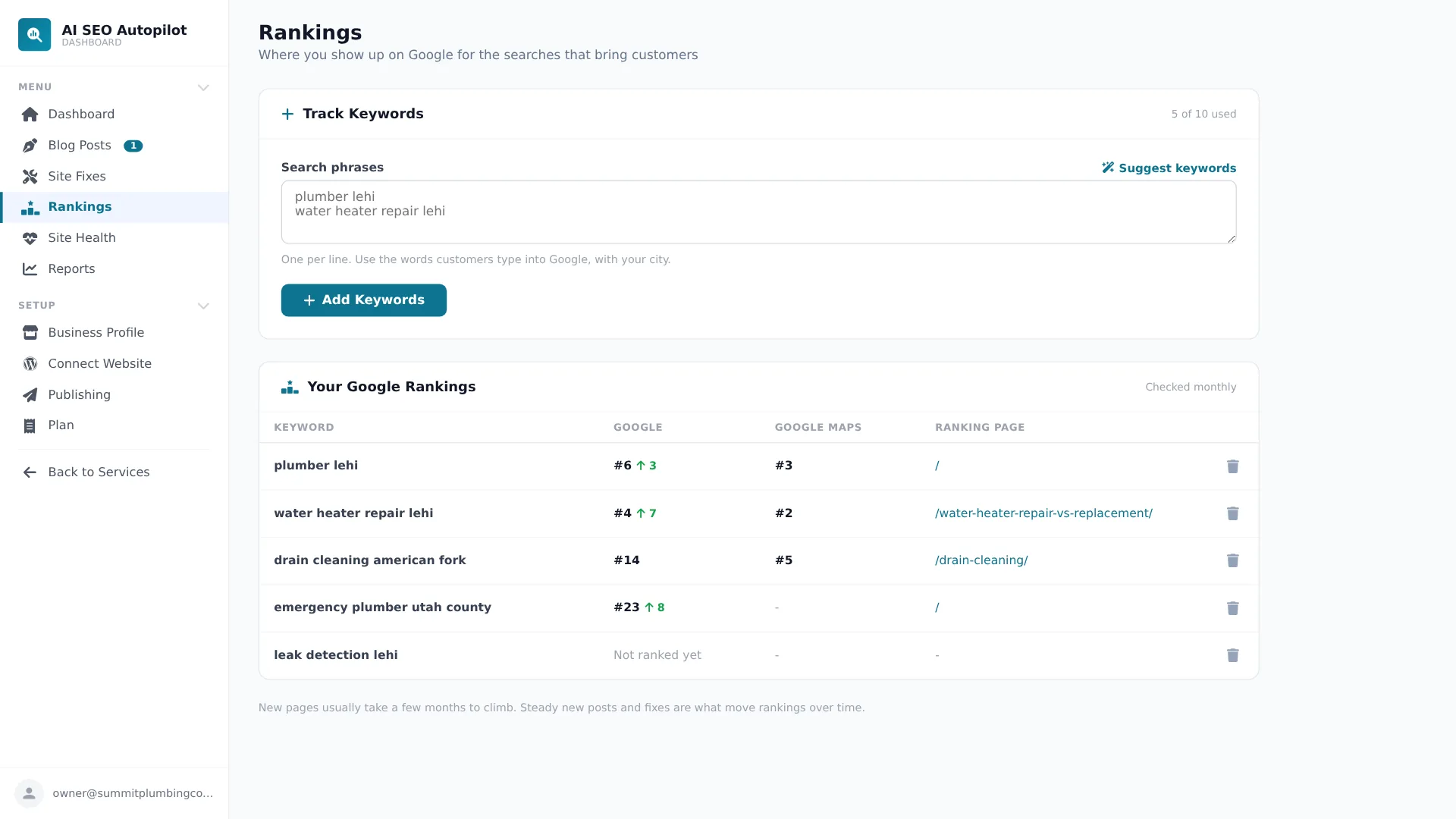Select Rankings in the sidebar
Viewport: 1456px width, 819px height.
[115, 207]
